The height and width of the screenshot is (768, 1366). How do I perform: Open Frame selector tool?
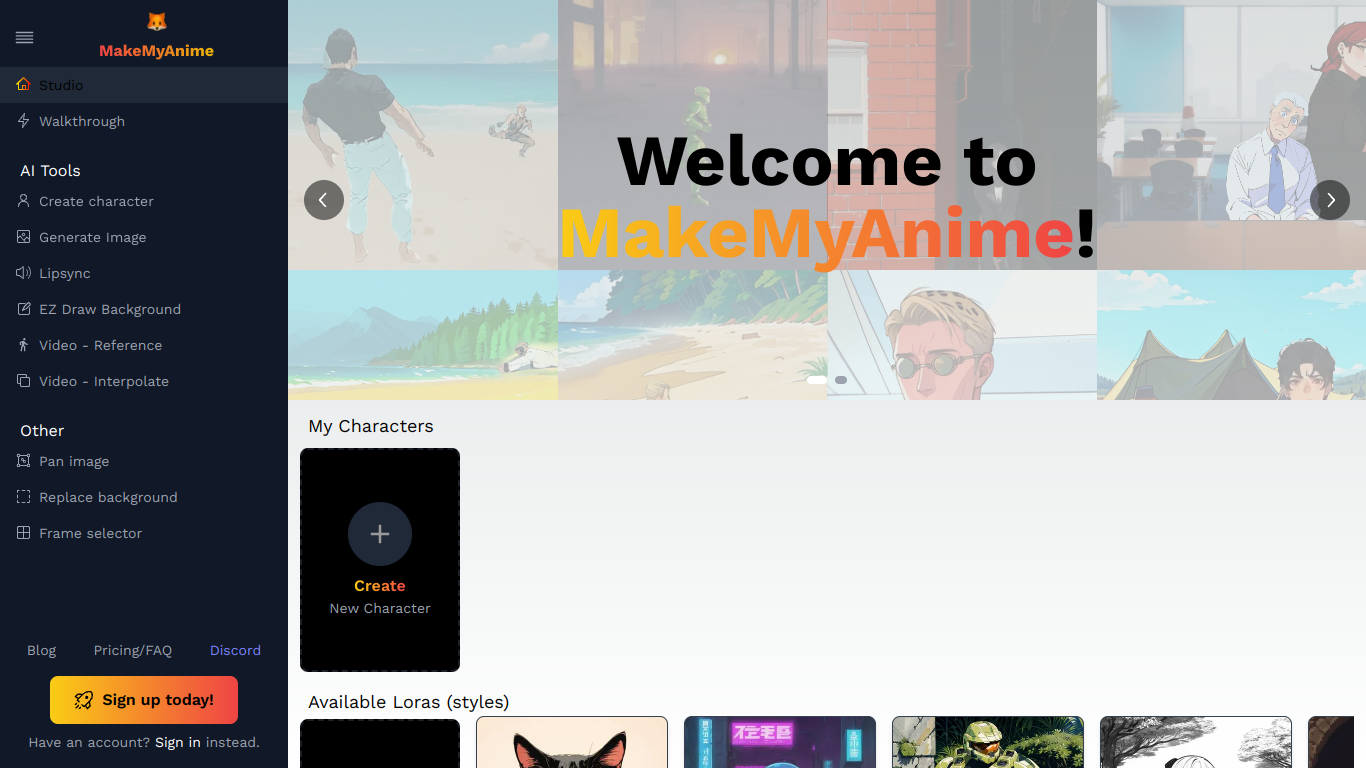[144, 533]
